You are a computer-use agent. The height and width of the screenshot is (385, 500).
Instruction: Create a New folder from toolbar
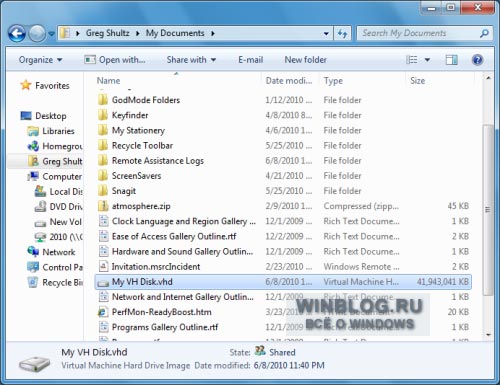tap(305, 60)
